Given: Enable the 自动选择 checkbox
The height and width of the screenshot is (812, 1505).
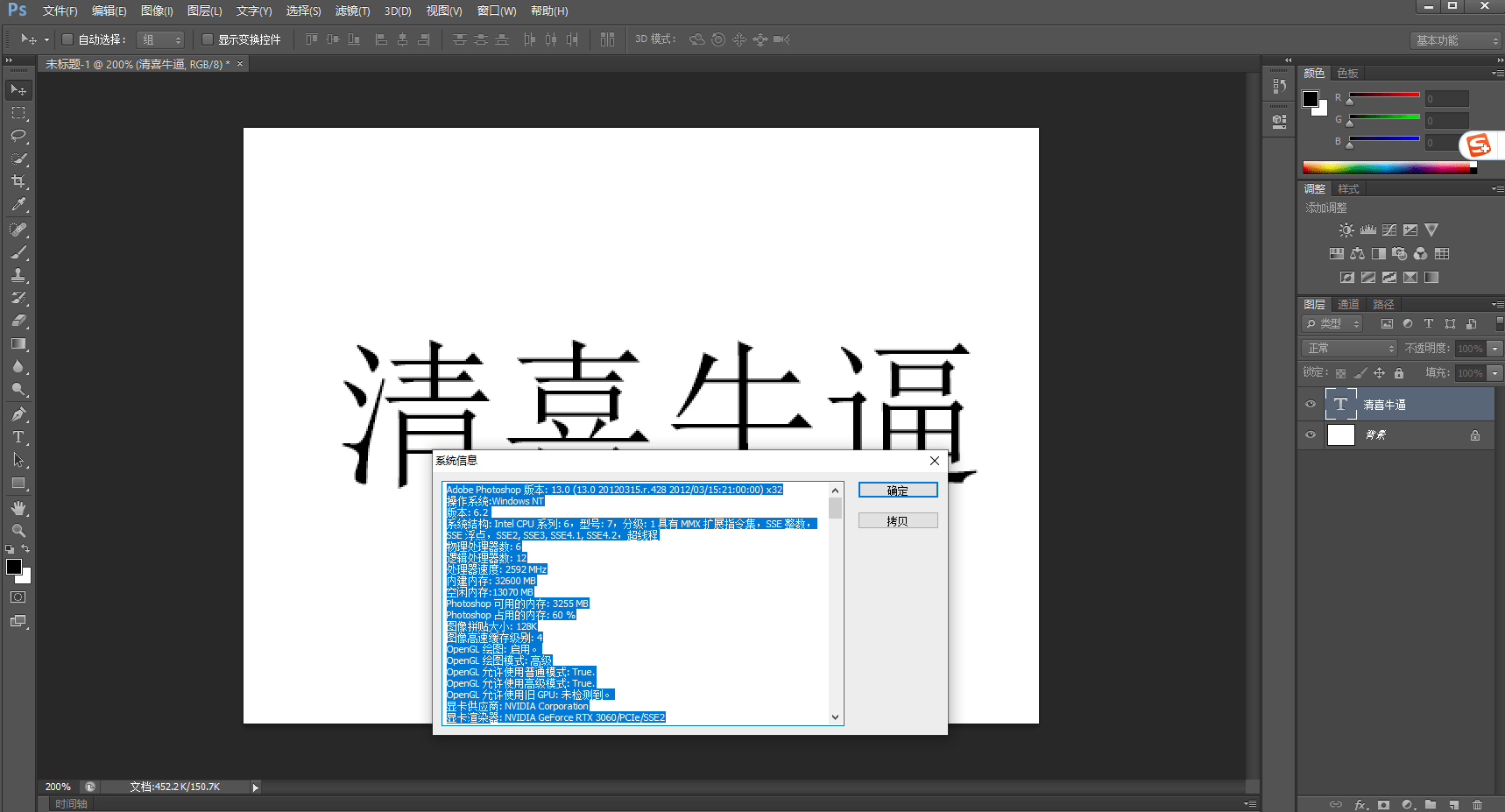Looking at the screenshot, I should pyautogui.click(x=67, y=39).
